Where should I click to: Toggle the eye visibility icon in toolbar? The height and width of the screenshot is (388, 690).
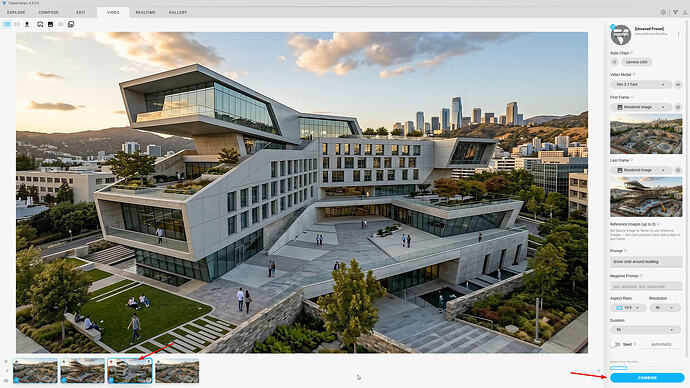(x=61, y=24)
